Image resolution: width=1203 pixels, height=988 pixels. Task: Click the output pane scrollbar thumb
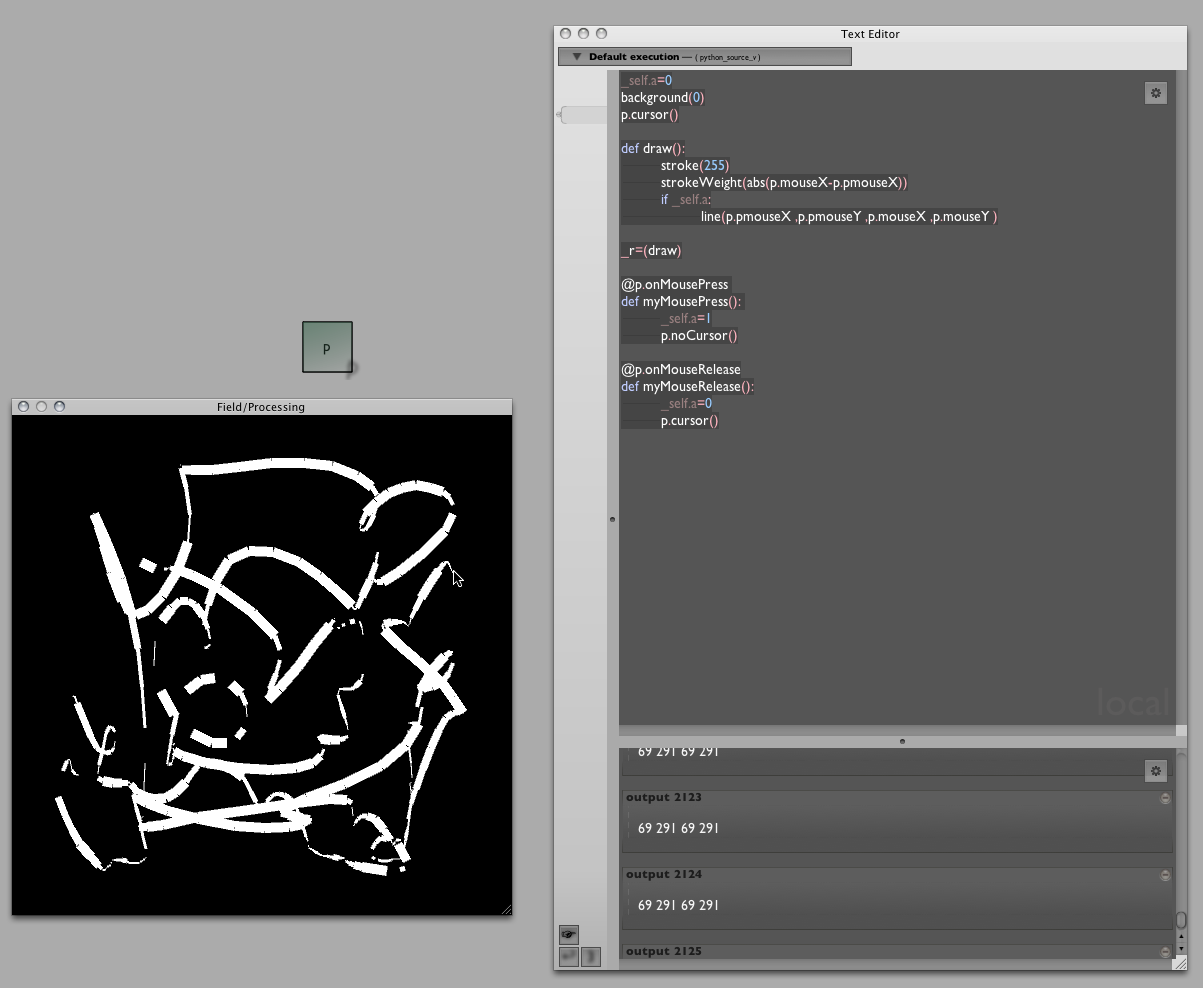(x=1181, y=919)
